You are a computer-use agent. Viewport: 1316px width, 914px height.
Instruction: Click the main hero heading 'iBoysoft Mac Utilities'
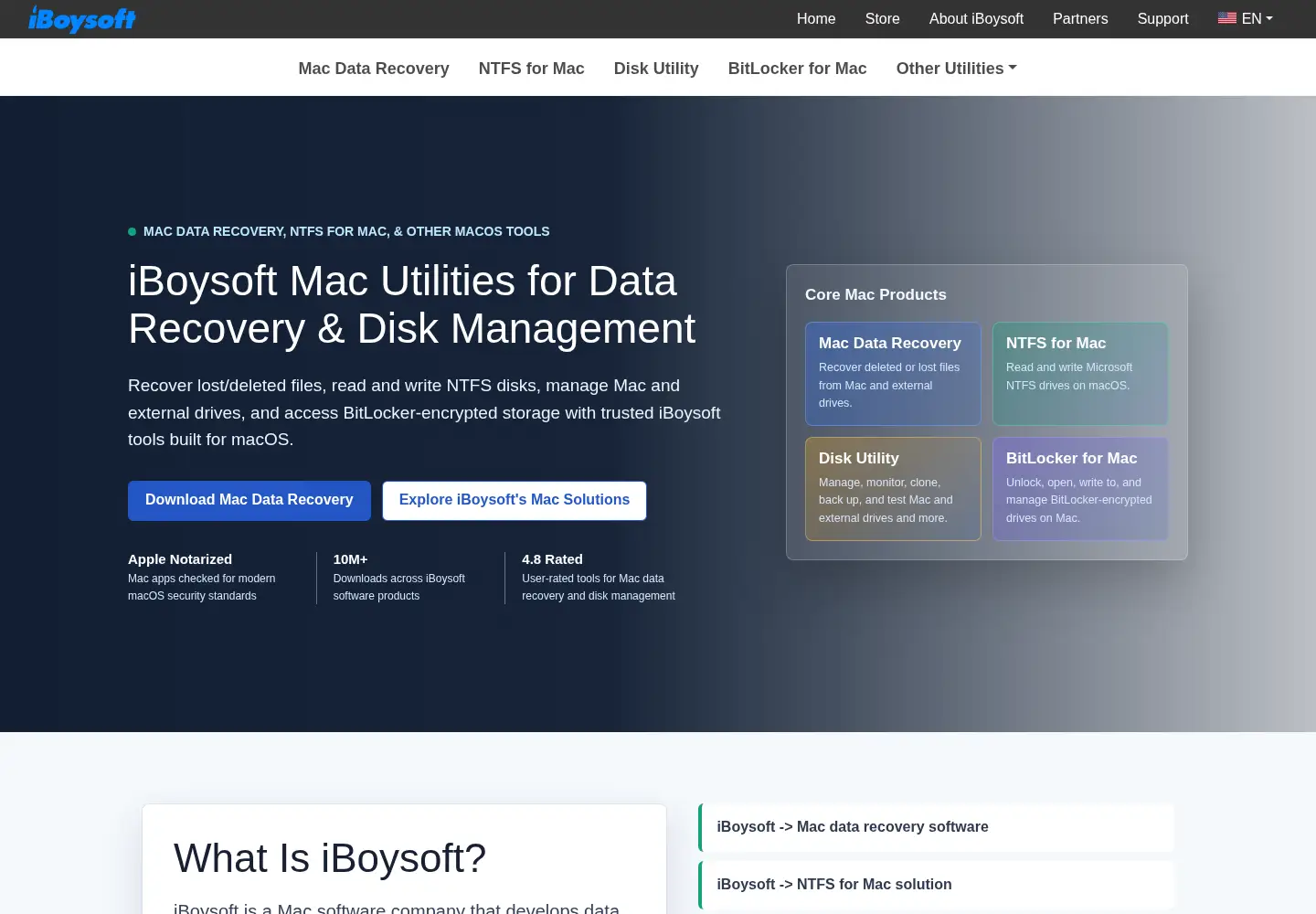411,304
